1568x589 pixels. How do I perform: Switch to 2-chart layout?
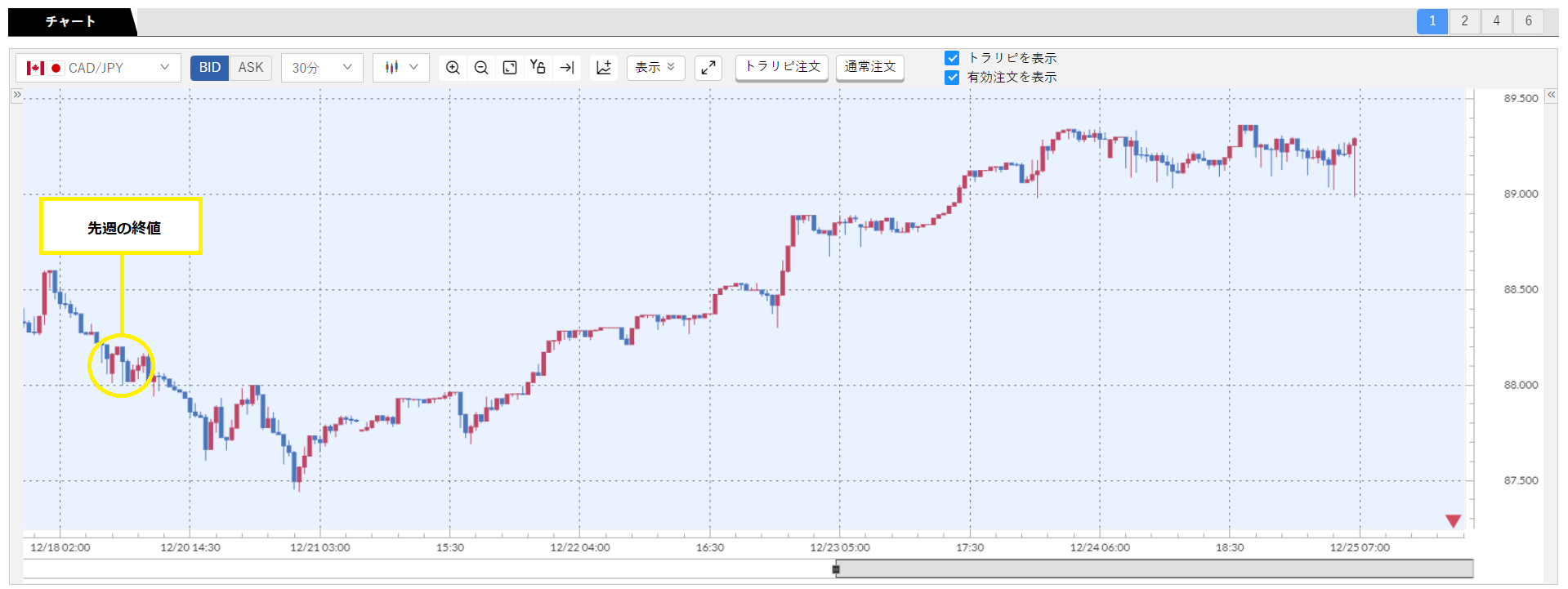click(x=1464, y=21)
